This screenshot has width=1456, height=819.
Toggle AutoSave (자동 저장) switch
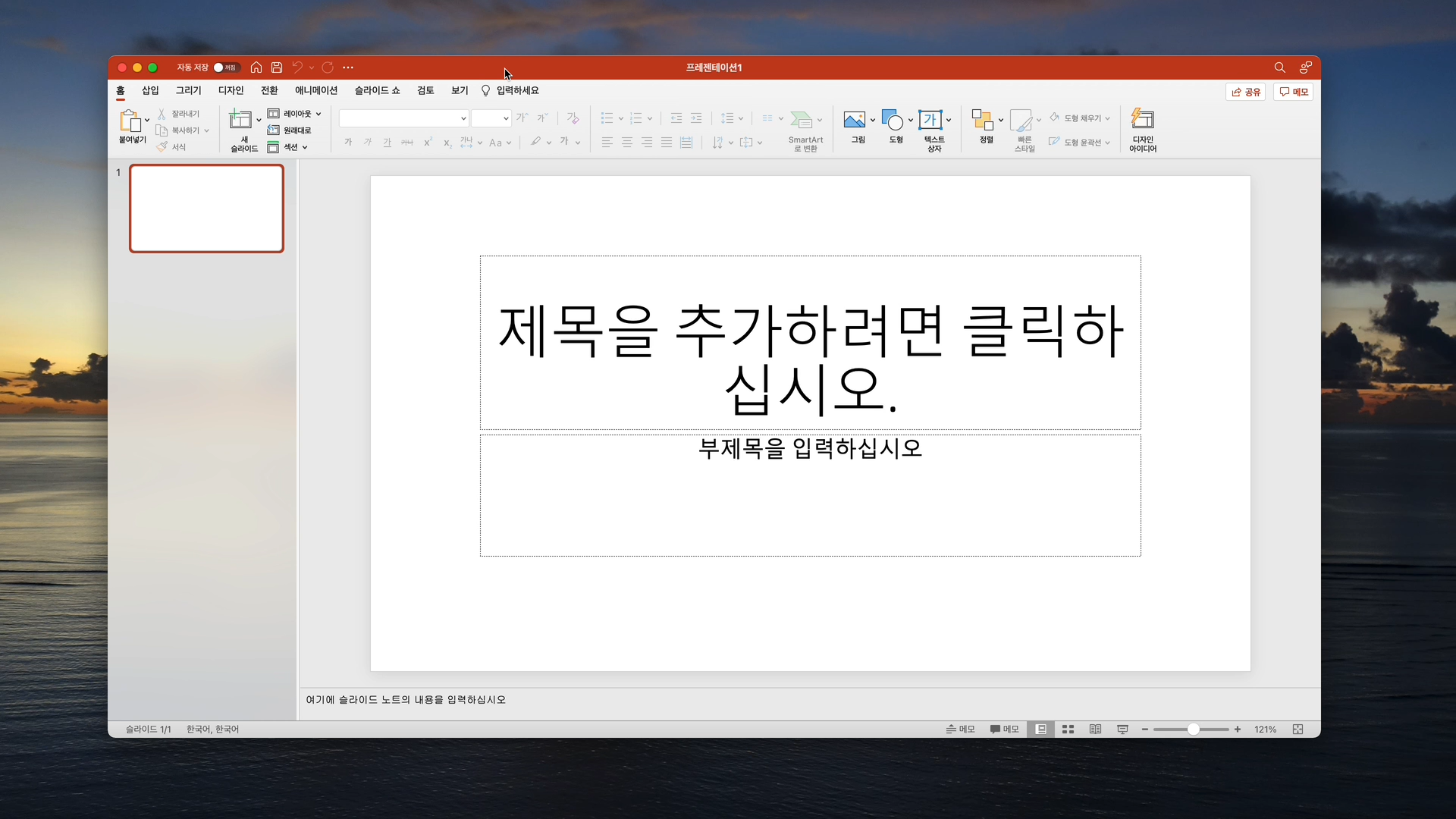225,67
